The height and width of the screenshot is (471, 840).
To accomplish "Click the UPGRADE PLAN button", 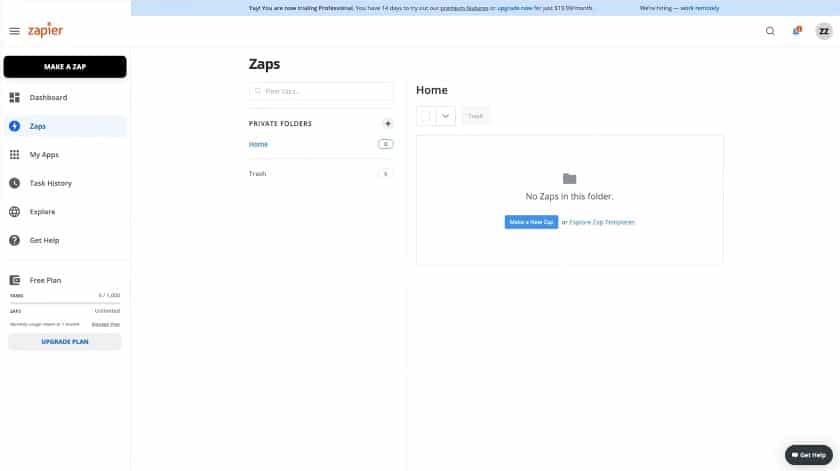I will coord(65,342).
